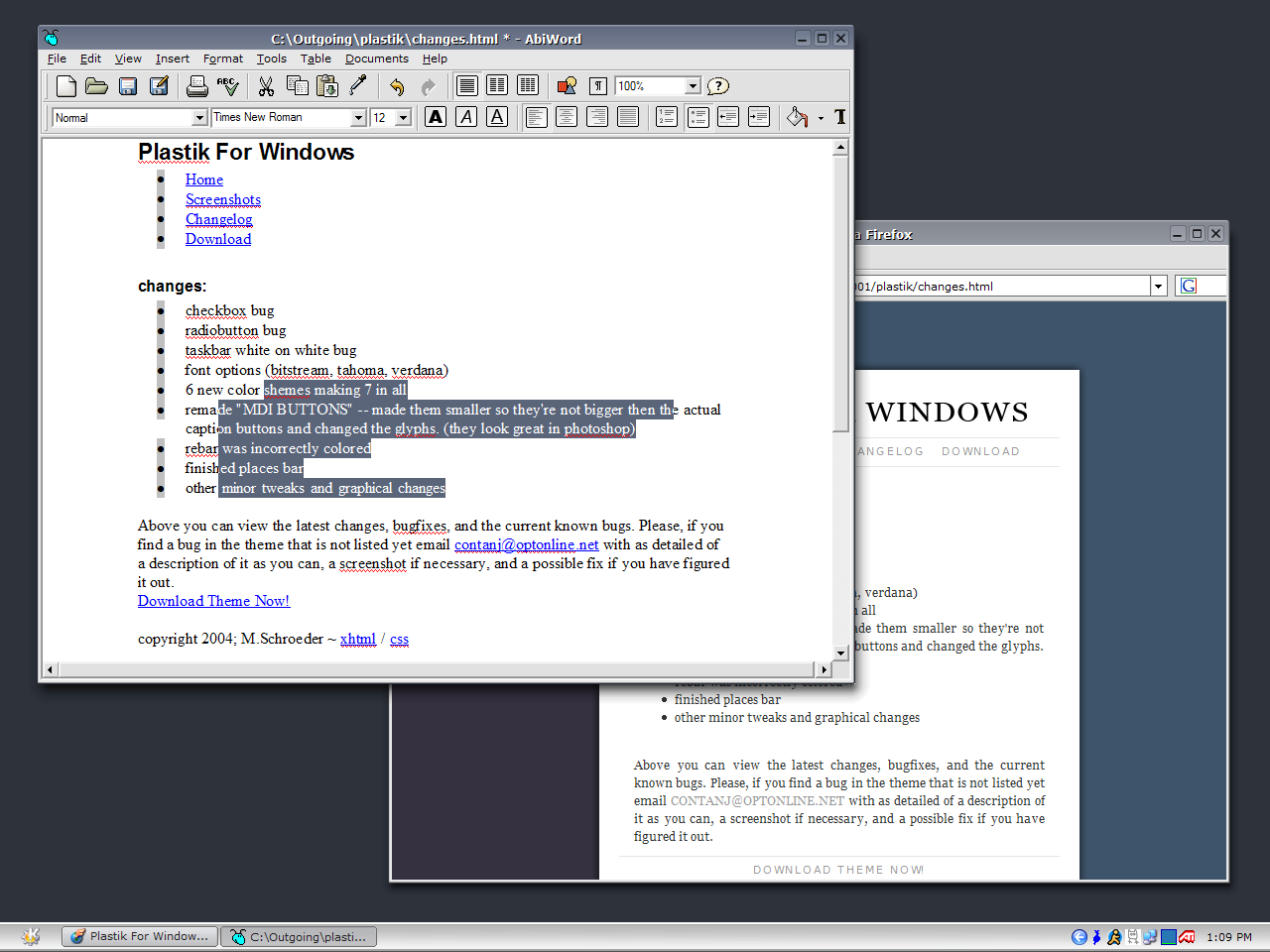Undo the last action
Viewport: 1270px width, 952px height.
click(x=397, y=86)
